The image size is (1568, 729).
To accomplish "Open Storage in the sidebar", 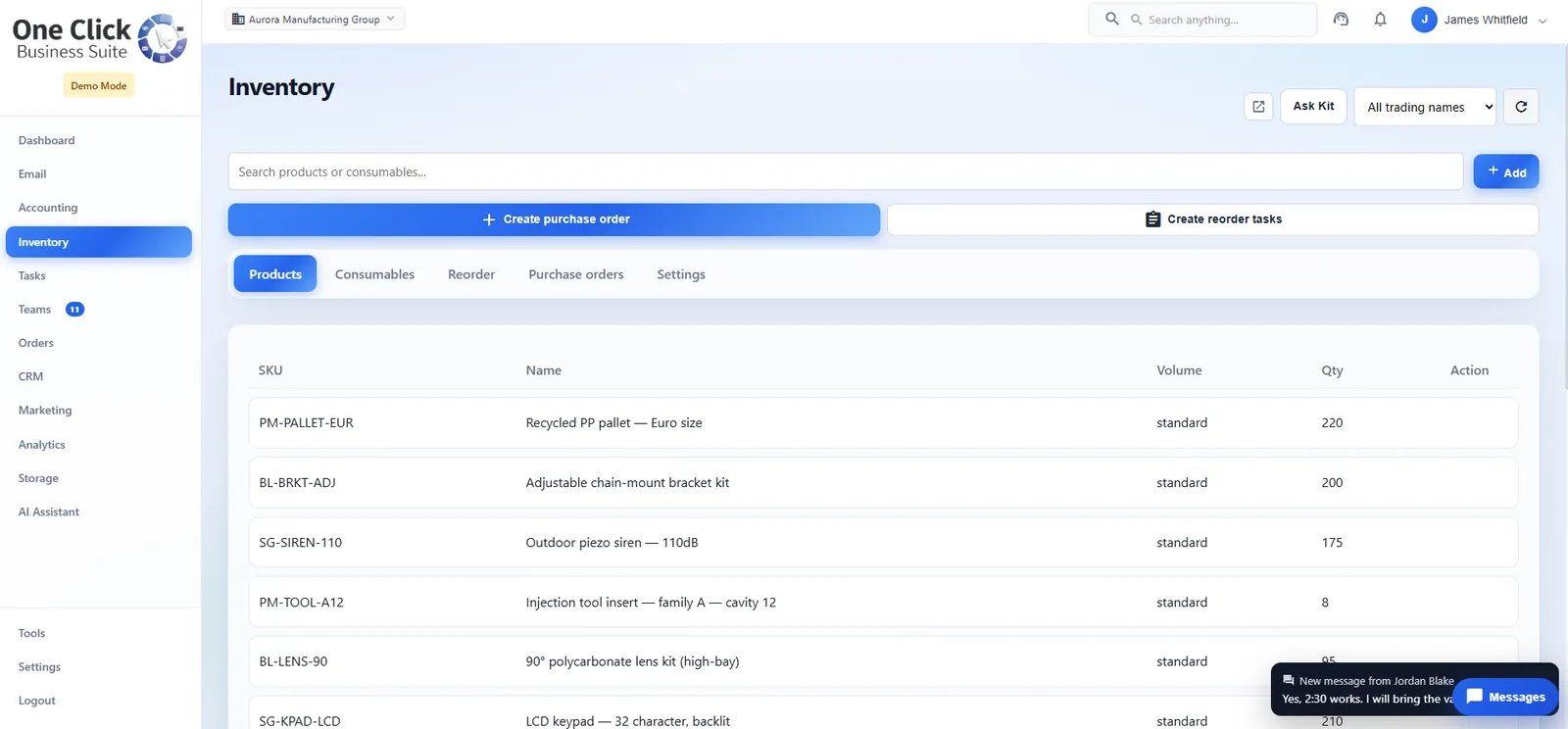I will 38,478.
